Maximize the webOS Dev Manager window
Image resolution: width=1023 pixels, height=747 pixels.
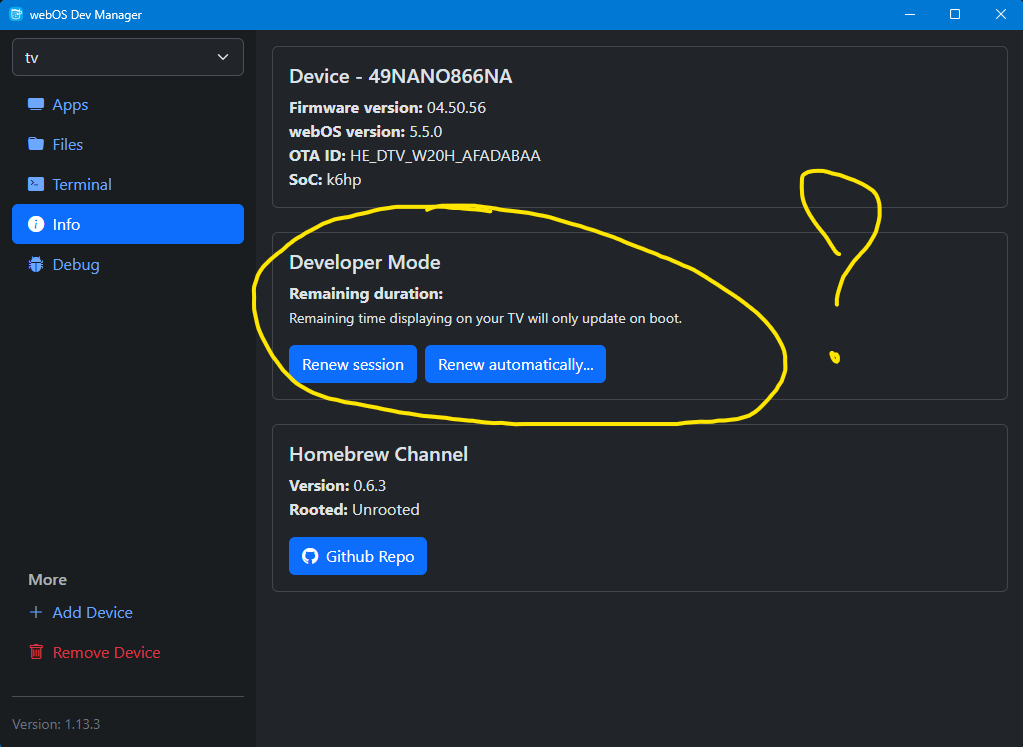[955, 14]
